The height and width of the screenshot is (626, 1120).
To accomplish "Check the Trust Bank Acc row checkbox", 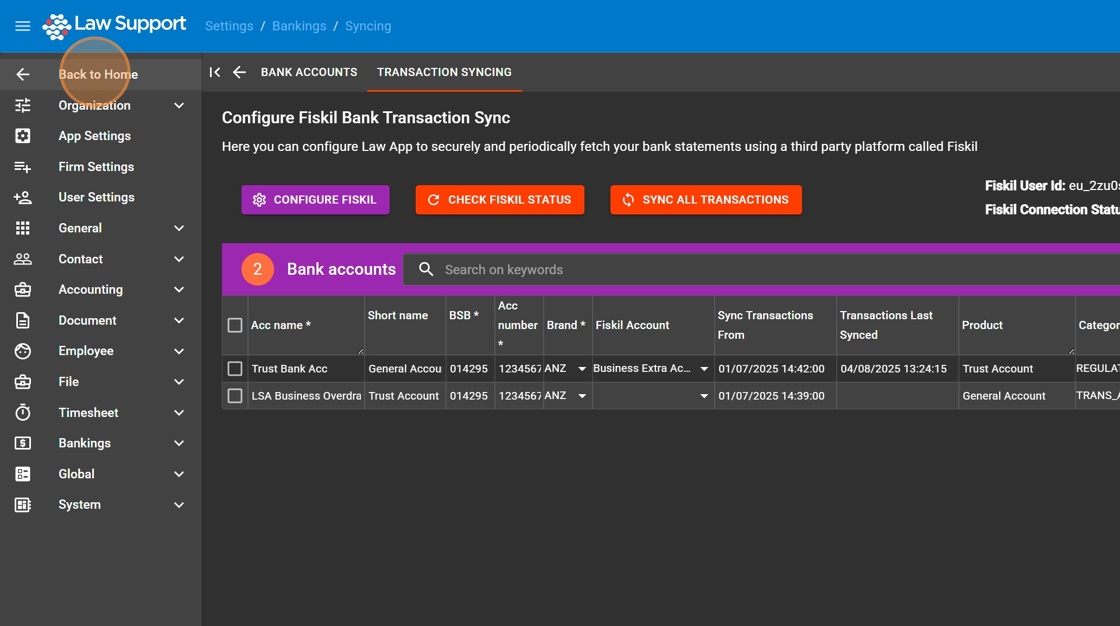I will [x=235, y=369].
